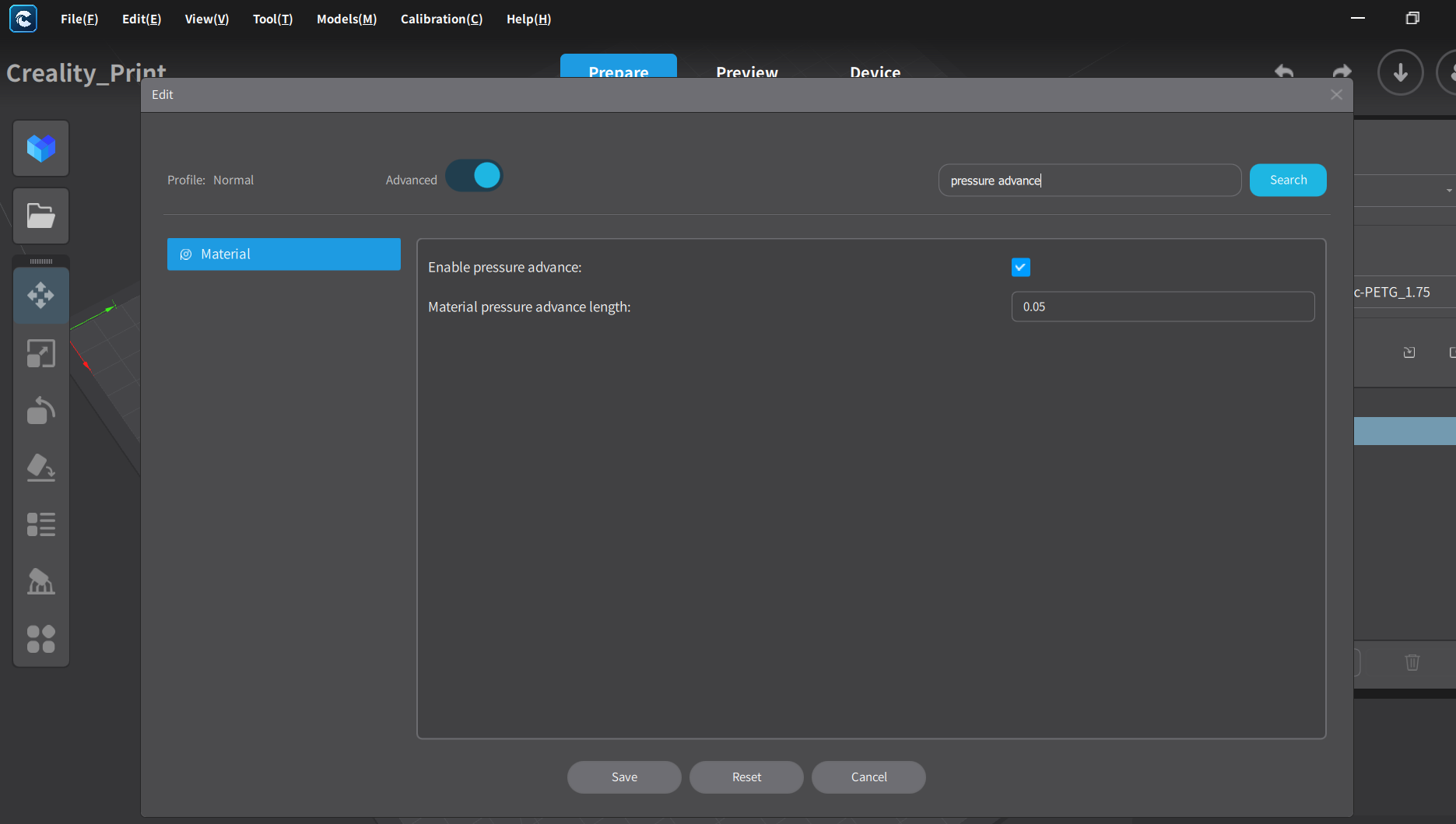1456x824 pixels.
Task: Open the list layout tool icon
Action: coord(41,524)
